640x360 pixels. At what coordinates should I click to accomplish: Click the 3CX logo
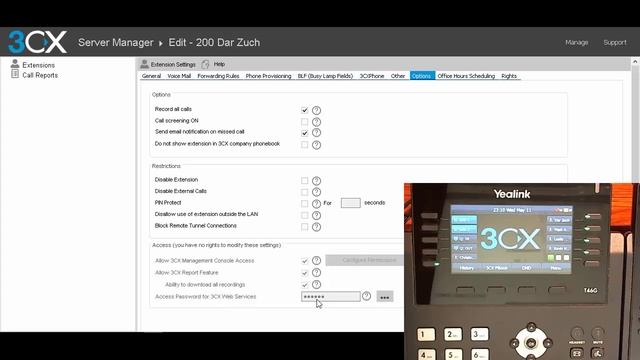[37, 42]
